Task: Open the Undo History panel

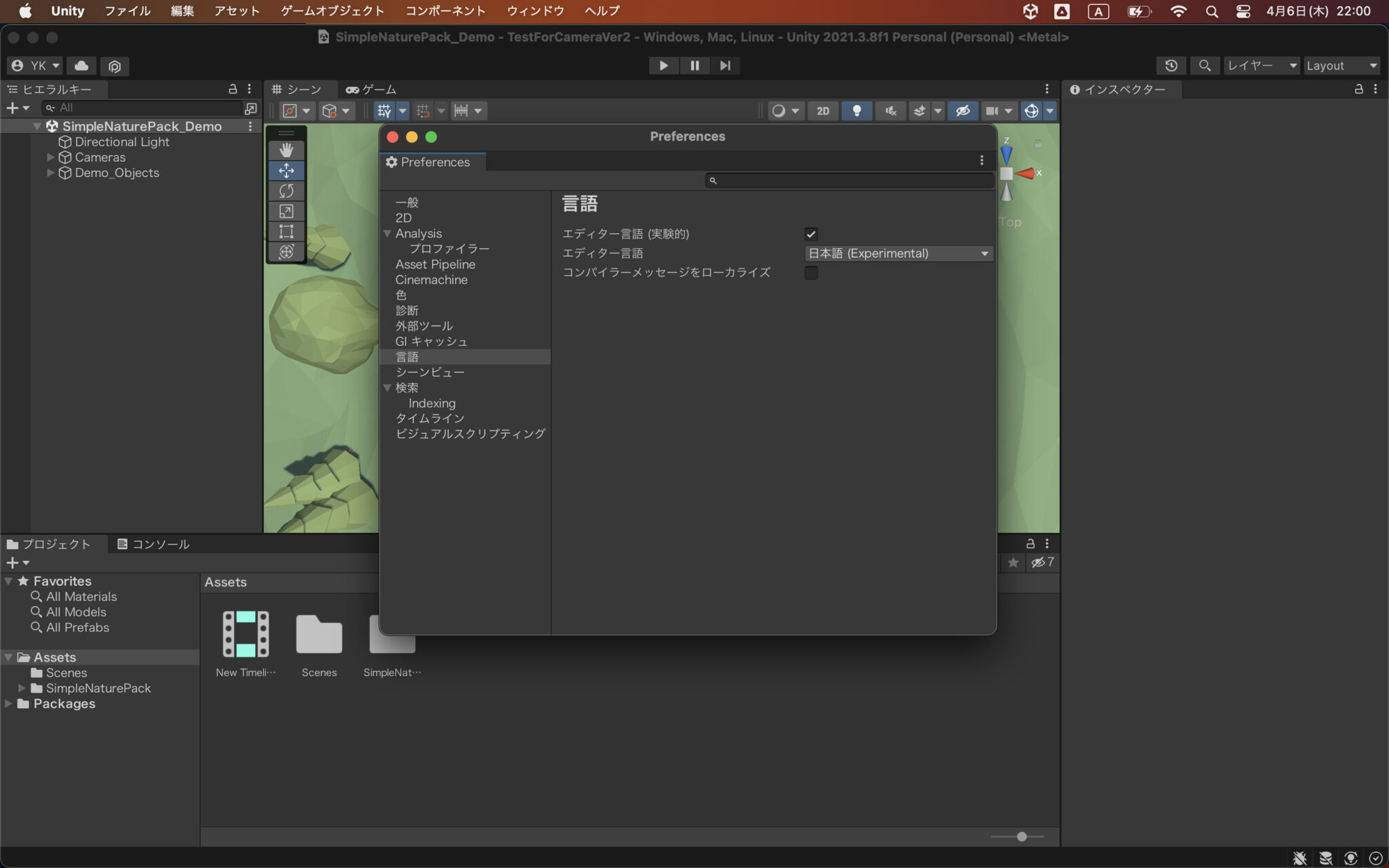Action: 1171,65
